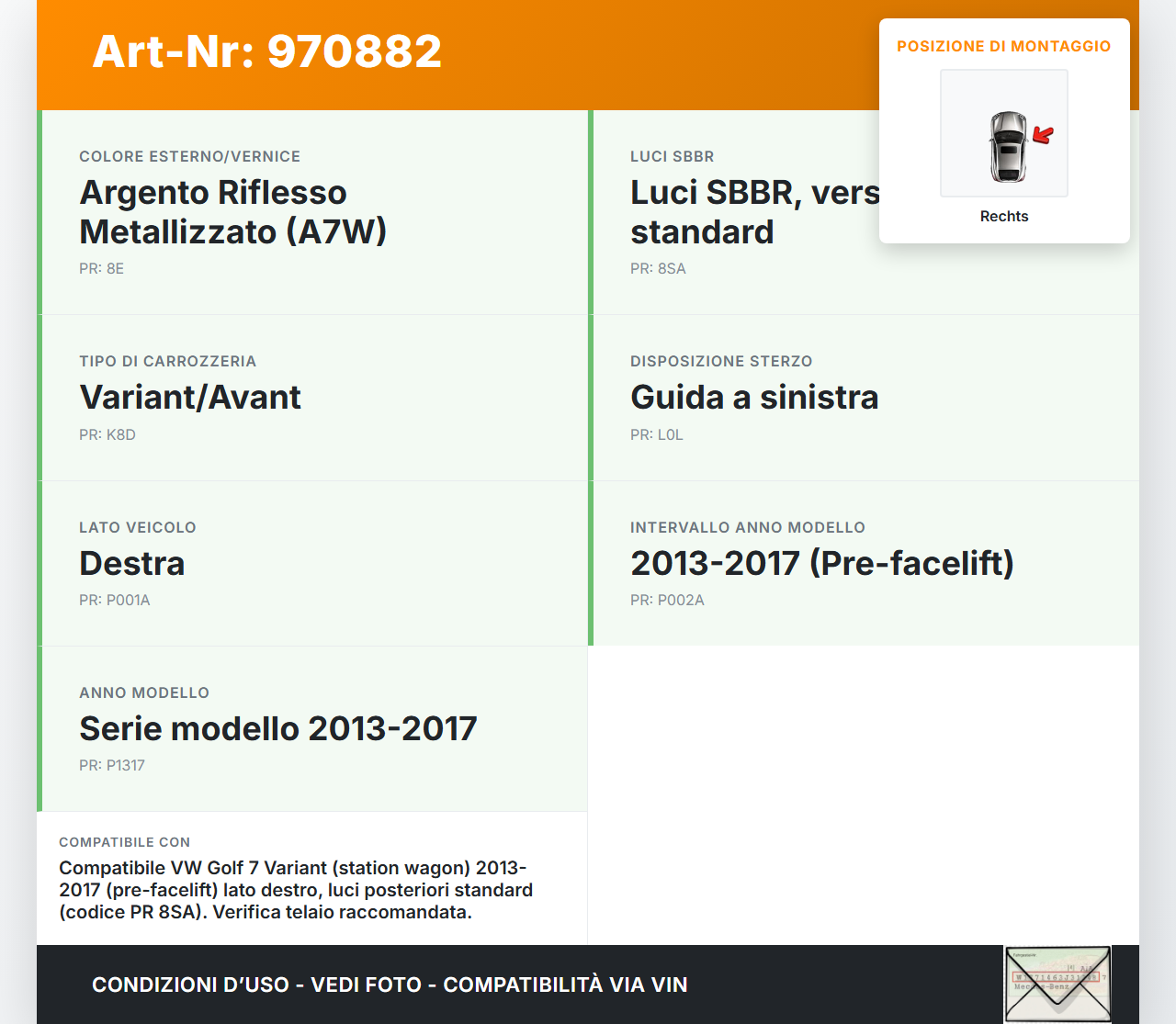
Task: Select the Destra vehicle side option
Action: point(132,563)
